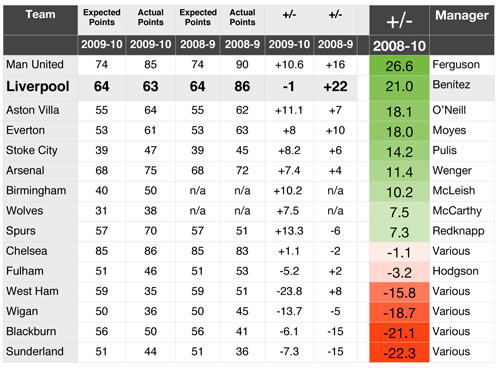Click Spurs' +13.3 value
Viewport: 500px width, 368px height.
tap(289, 231)
